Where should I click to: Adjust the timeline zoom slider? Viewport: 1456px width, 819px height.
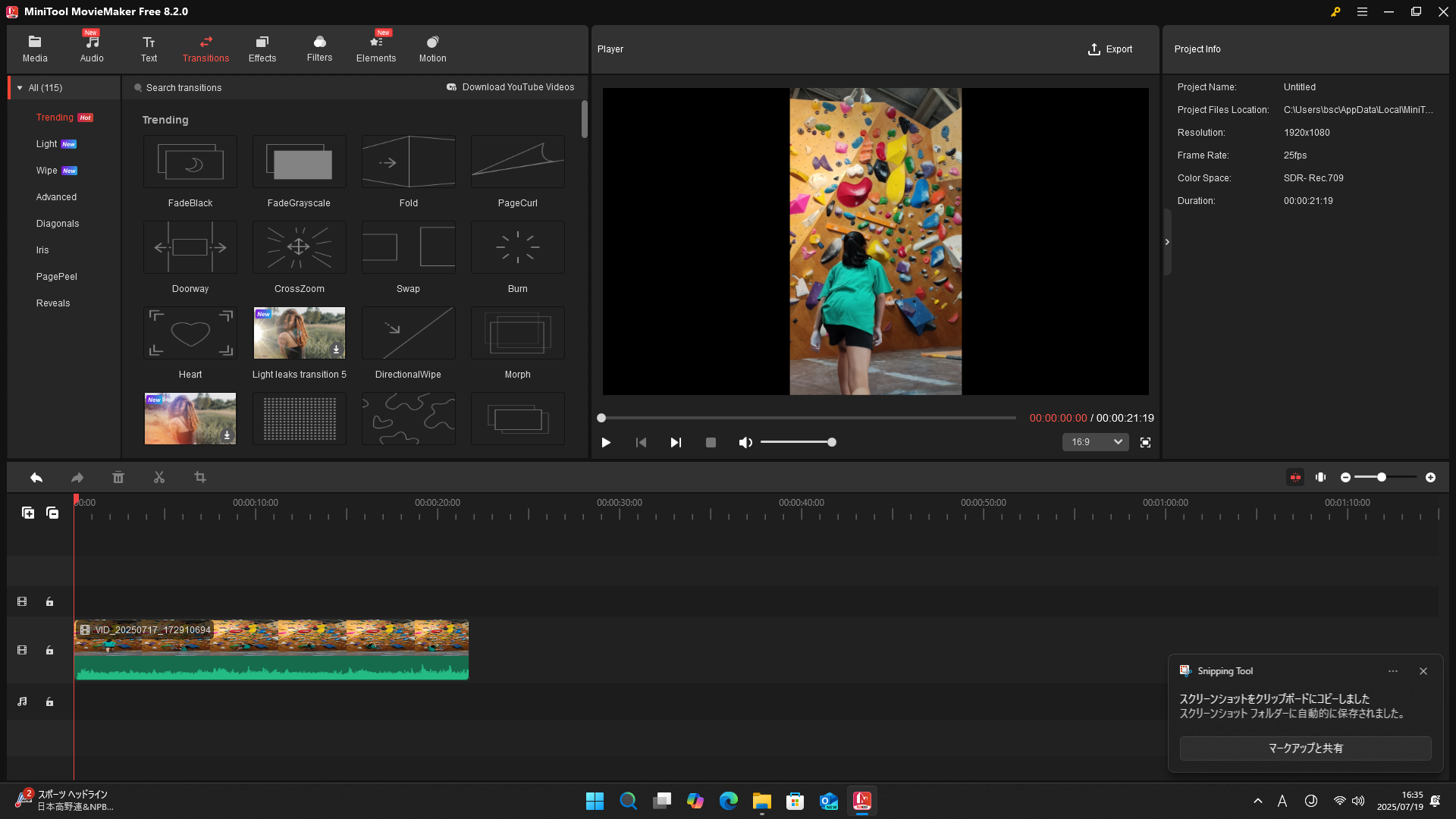[1385, 478]
